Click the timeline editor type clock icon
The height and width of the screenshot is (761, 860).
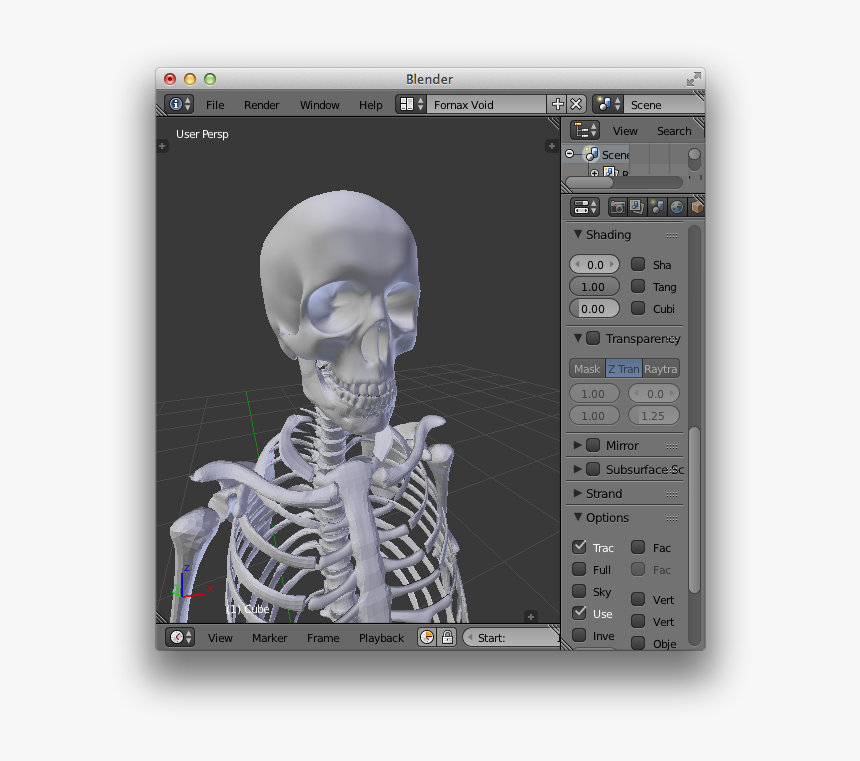(x=180, y=637)
